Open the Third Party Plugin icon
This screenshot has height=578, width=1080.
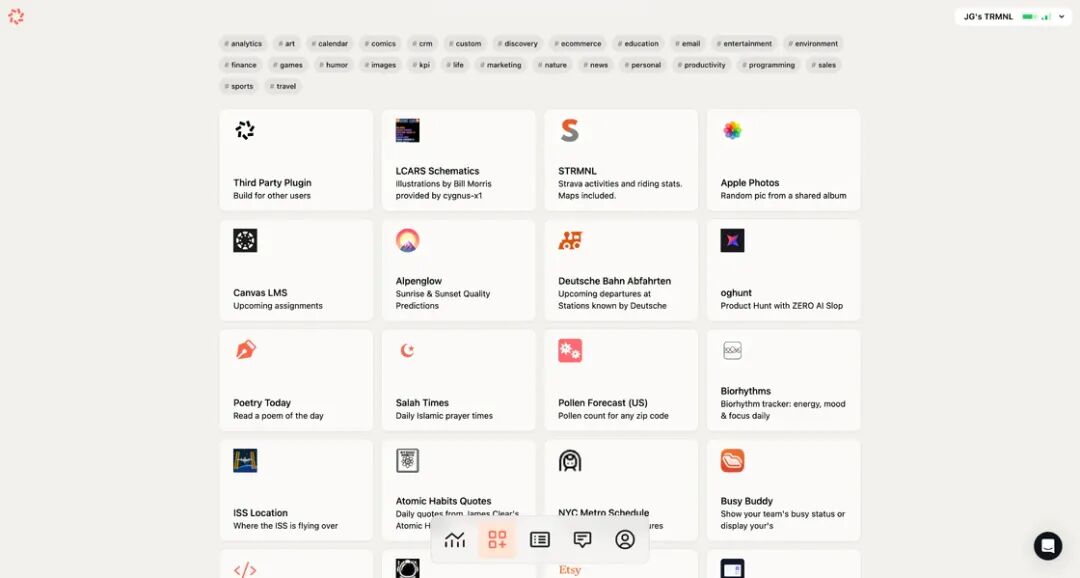pyautogui.click(x=245, y=130)
